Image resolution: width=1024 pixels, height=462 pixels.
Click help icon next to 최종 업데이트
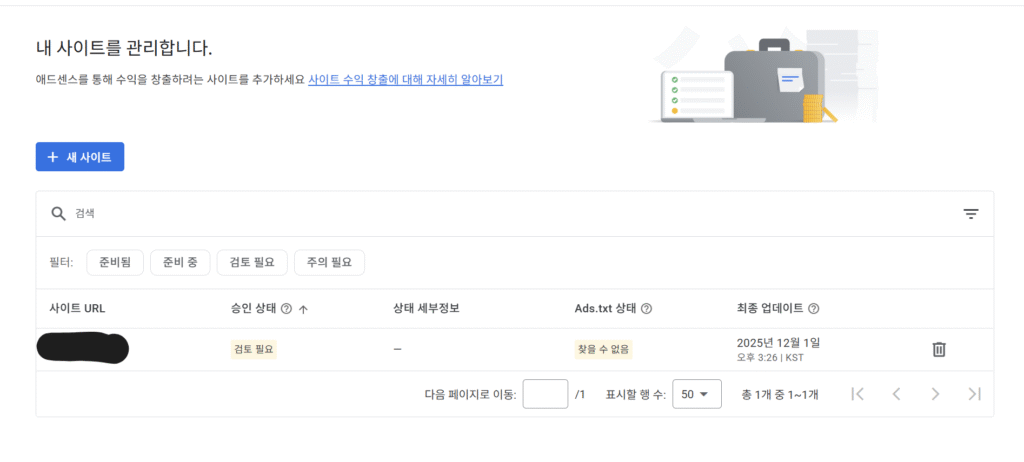pyautogui.click(x=814, y=309)
